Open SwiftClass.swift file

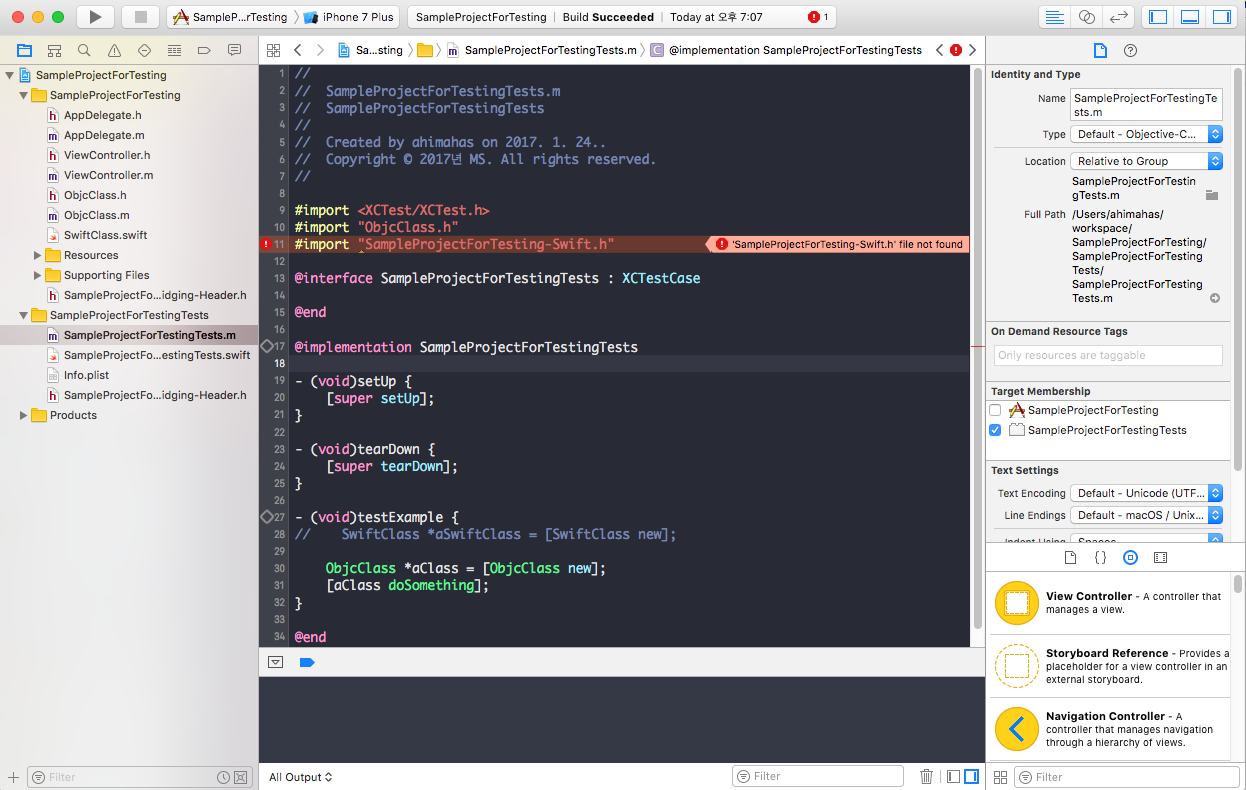[x=105, y=235]
